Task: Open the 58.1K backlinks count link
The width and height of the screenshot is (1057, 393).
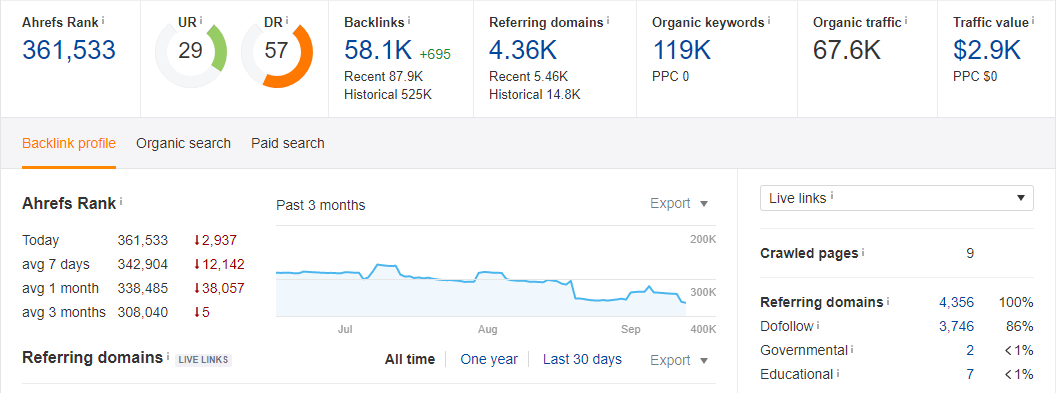Action: coord(378,51)
